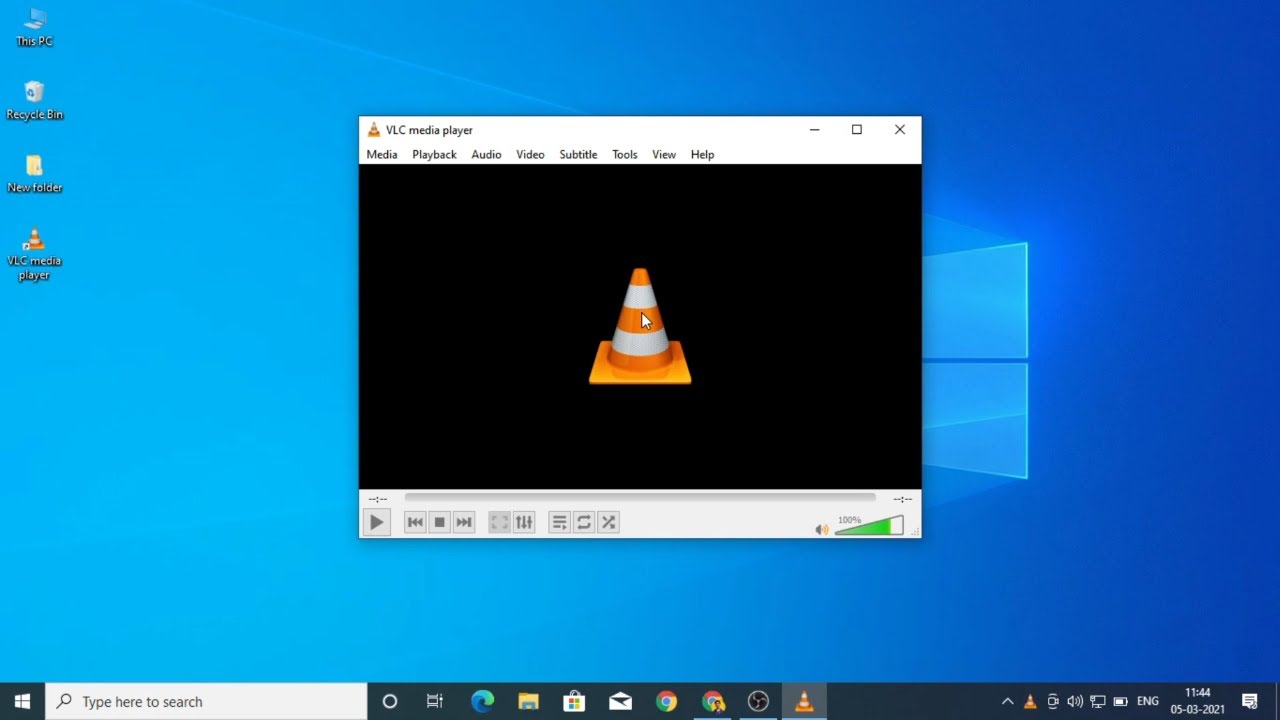This screenshot has height=720, width=1280.
Task: Switch ENG input language indicator
Action: click(1148, 701)
